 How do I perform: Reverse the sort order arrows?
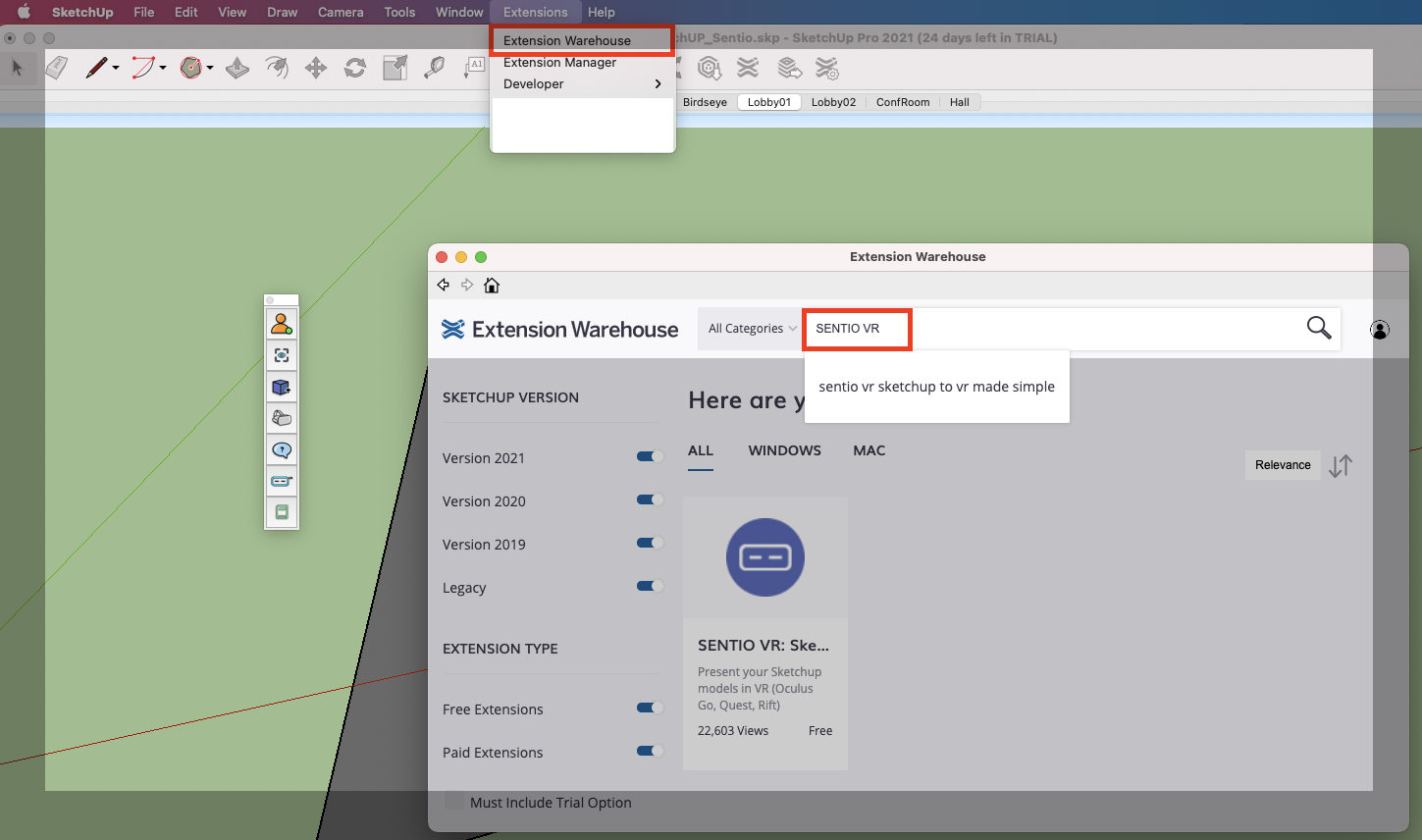click(1341, 466)
